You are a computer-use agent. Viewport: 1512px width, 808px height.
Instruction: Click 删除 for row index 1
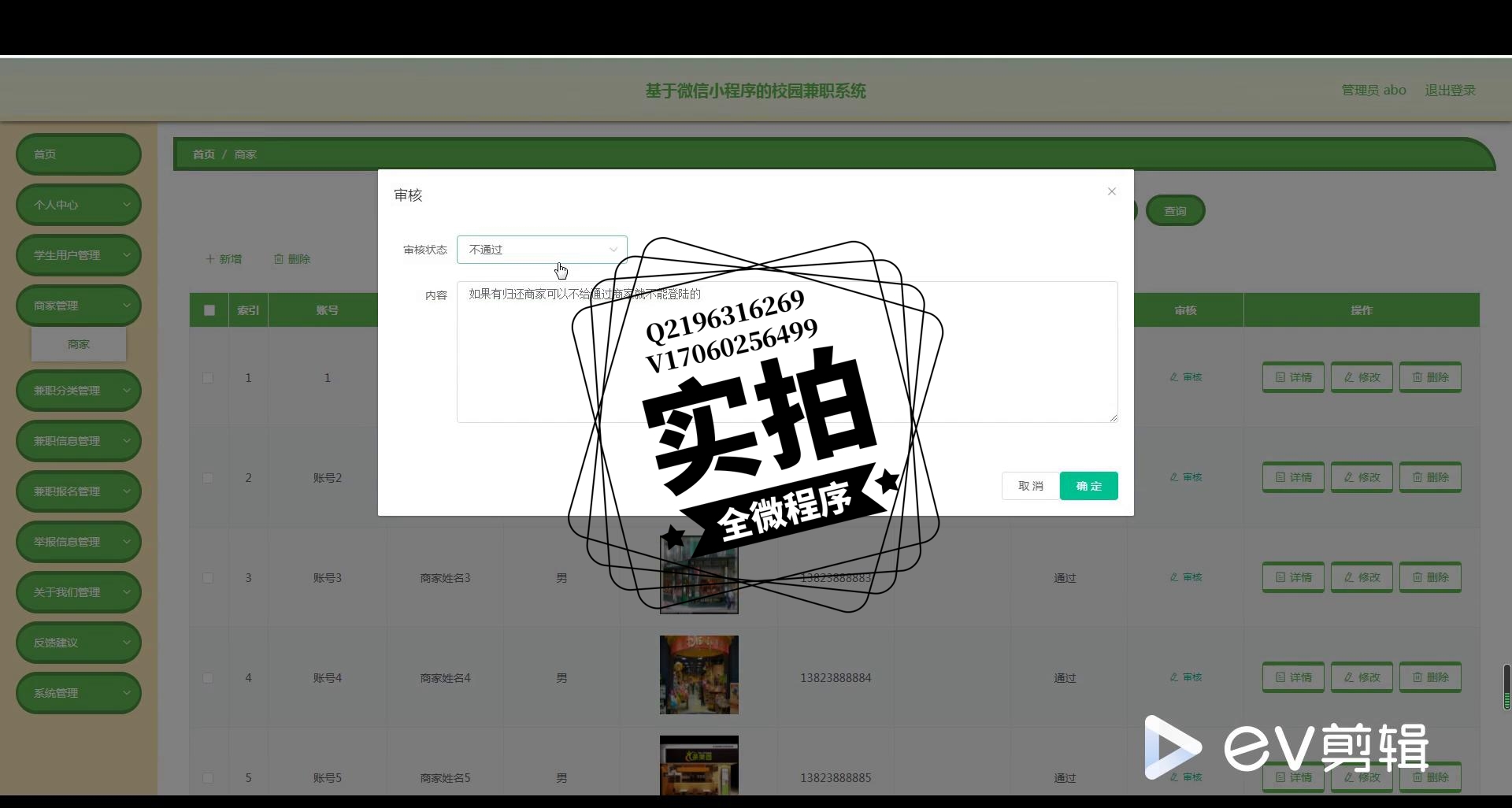[x=1430, y=377]
